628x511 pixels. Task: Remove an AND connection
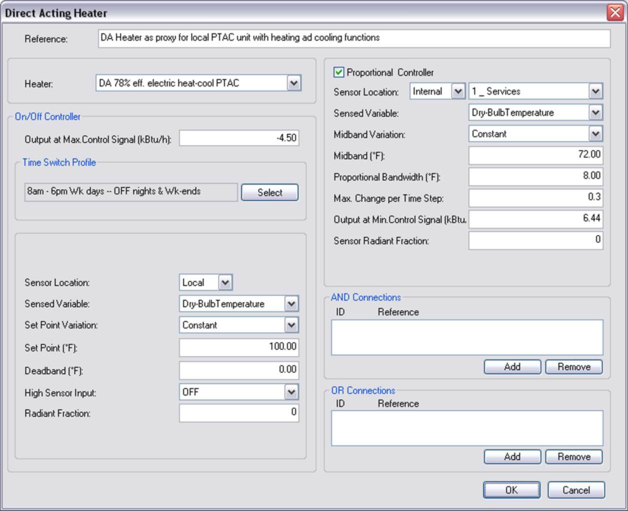574,367
